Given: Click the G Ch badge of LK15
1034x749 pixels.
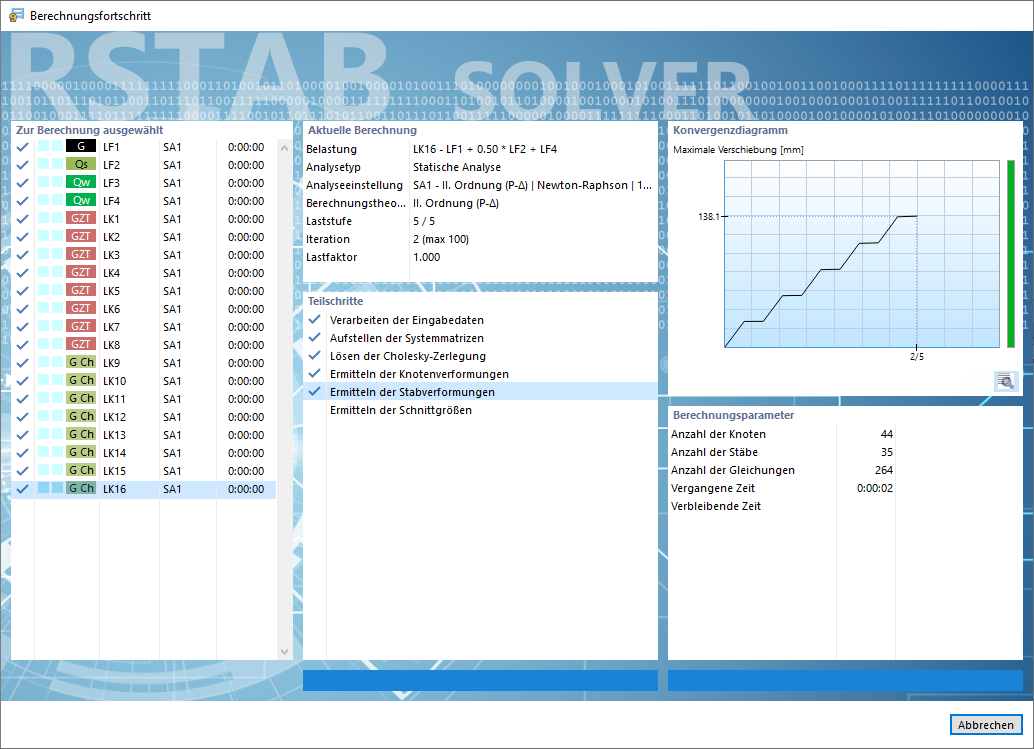Looking at the screenshot, I should pyautogui.click(x=81, y=470).
